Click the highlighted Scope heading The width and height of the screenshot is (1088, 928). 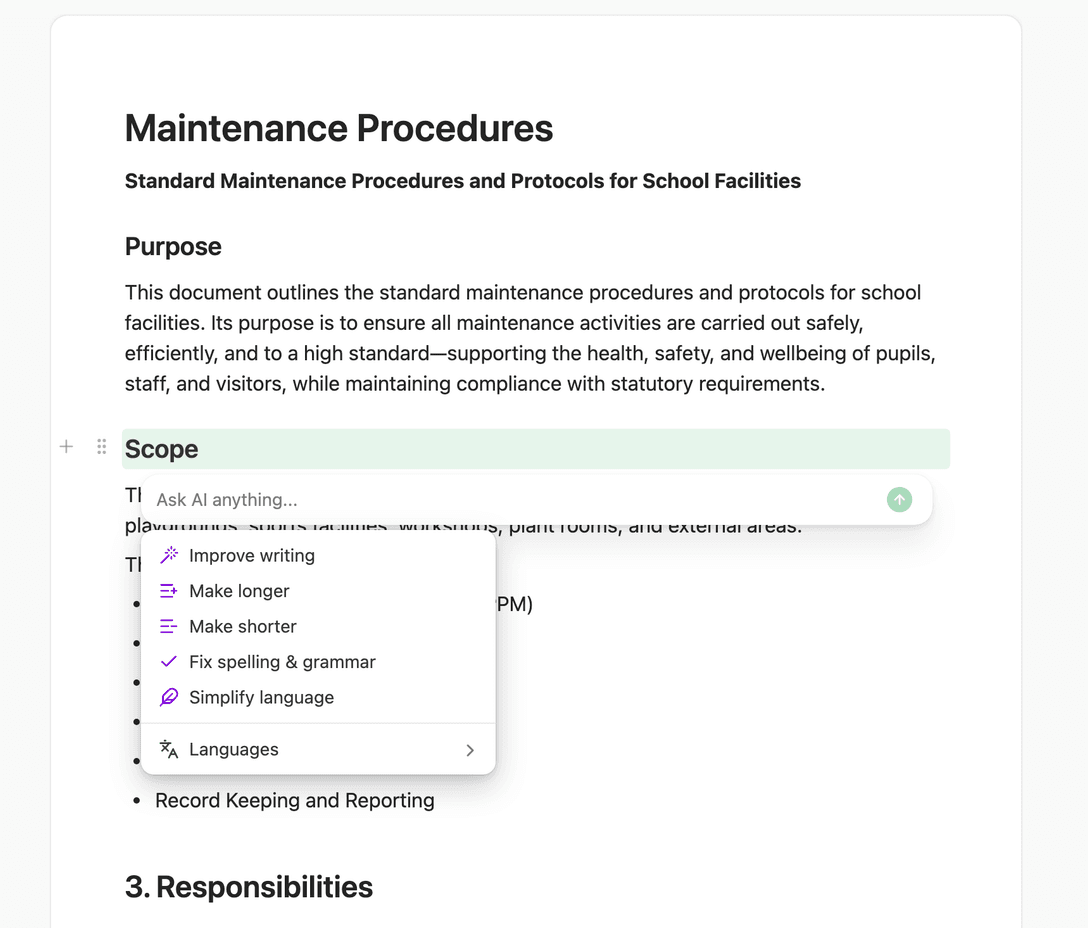pyautogui.click(x=161, y=449)
